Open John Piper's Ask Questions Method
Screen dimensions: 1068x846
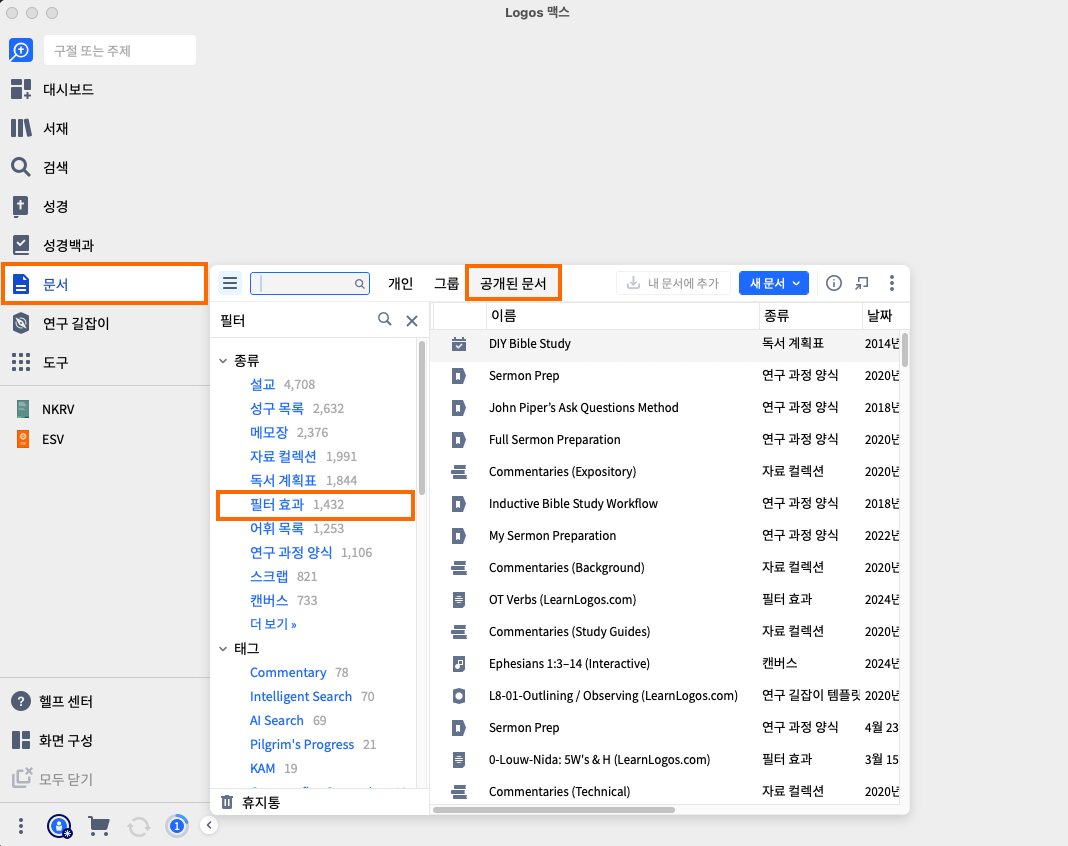[584, 407]
